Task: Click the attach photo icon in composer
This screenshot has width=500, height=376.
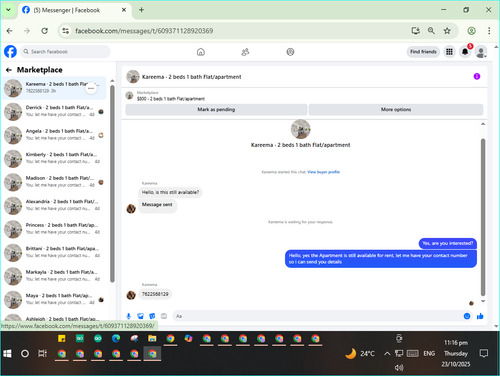Action: tap(140, 316)
